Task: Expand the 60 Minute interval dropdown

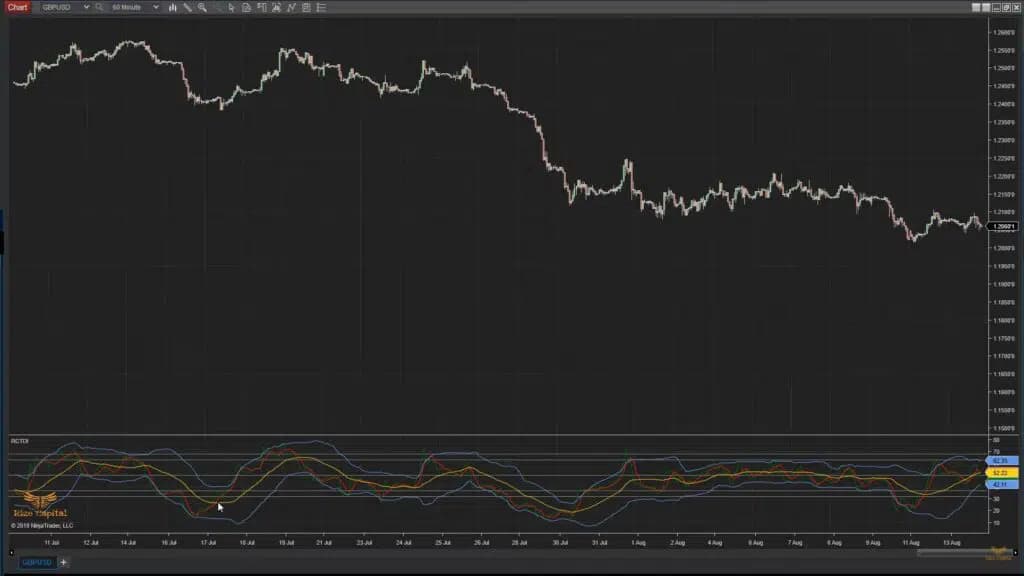Action: click(x=155, y=7)
